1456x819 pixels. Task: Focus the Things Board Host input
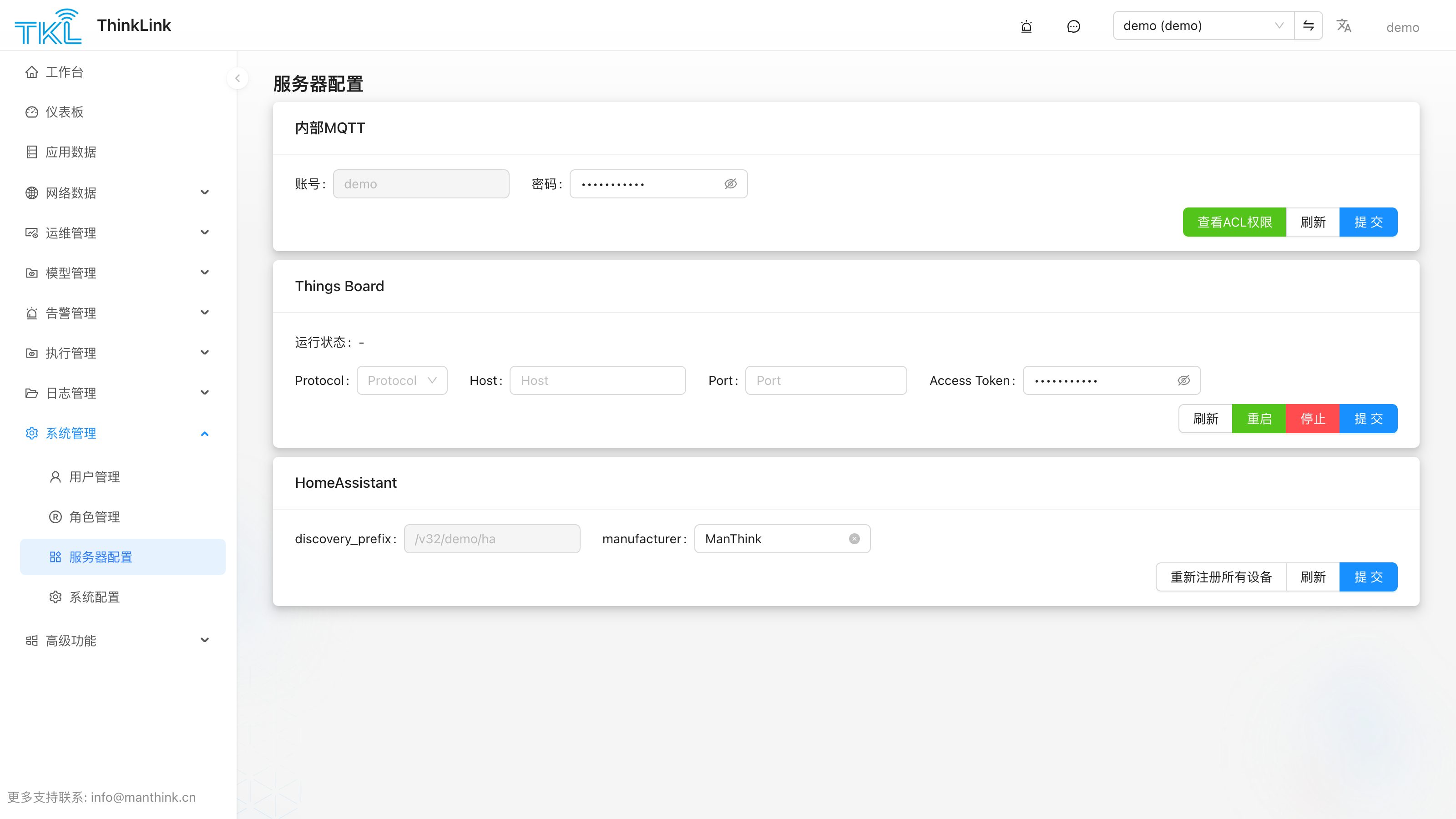pyautogui.click(x=597, y=380)
